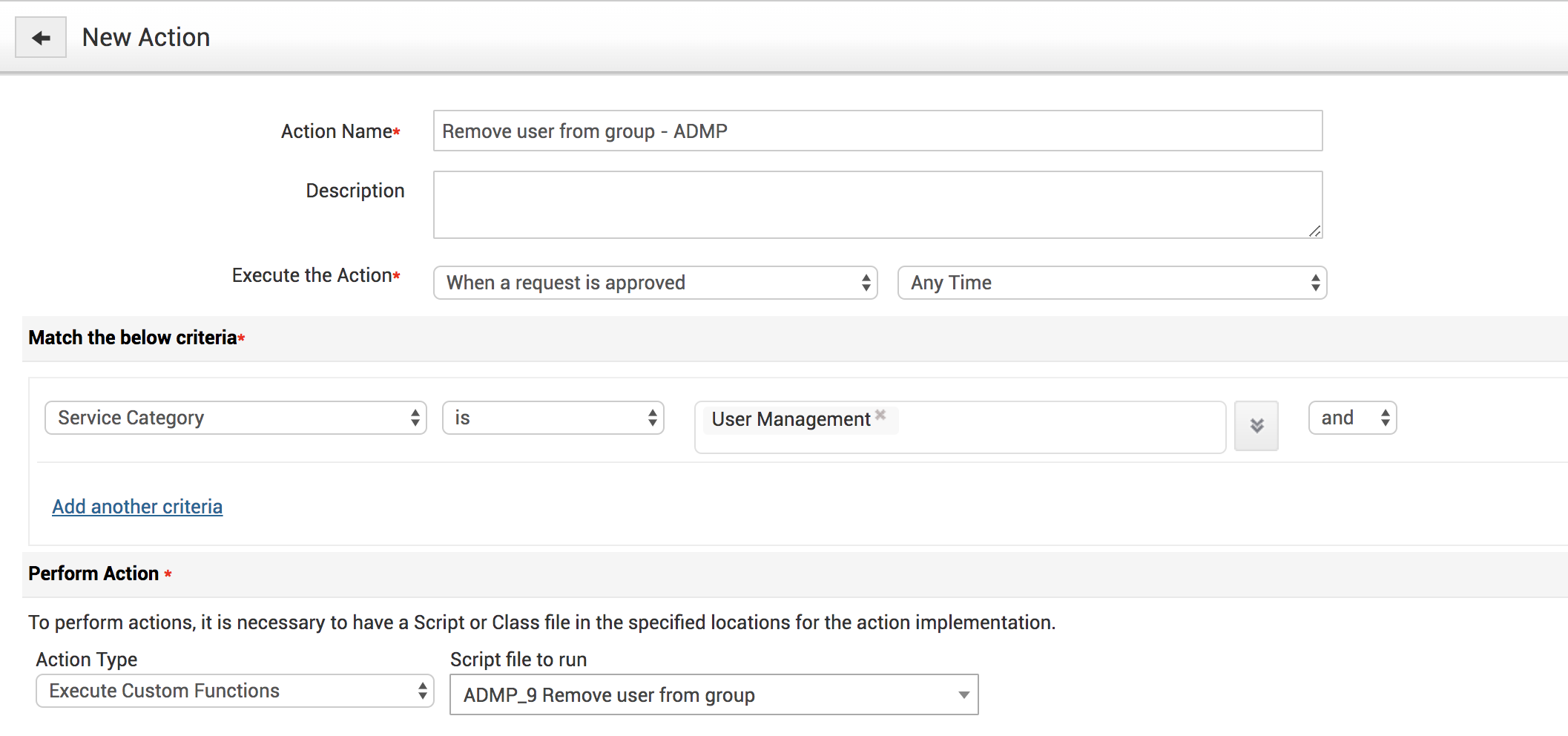This screenshot has height=736, width=1568.
Task: Remove the User Management tag
Action: pyautogui.click(x=880, y=415)
